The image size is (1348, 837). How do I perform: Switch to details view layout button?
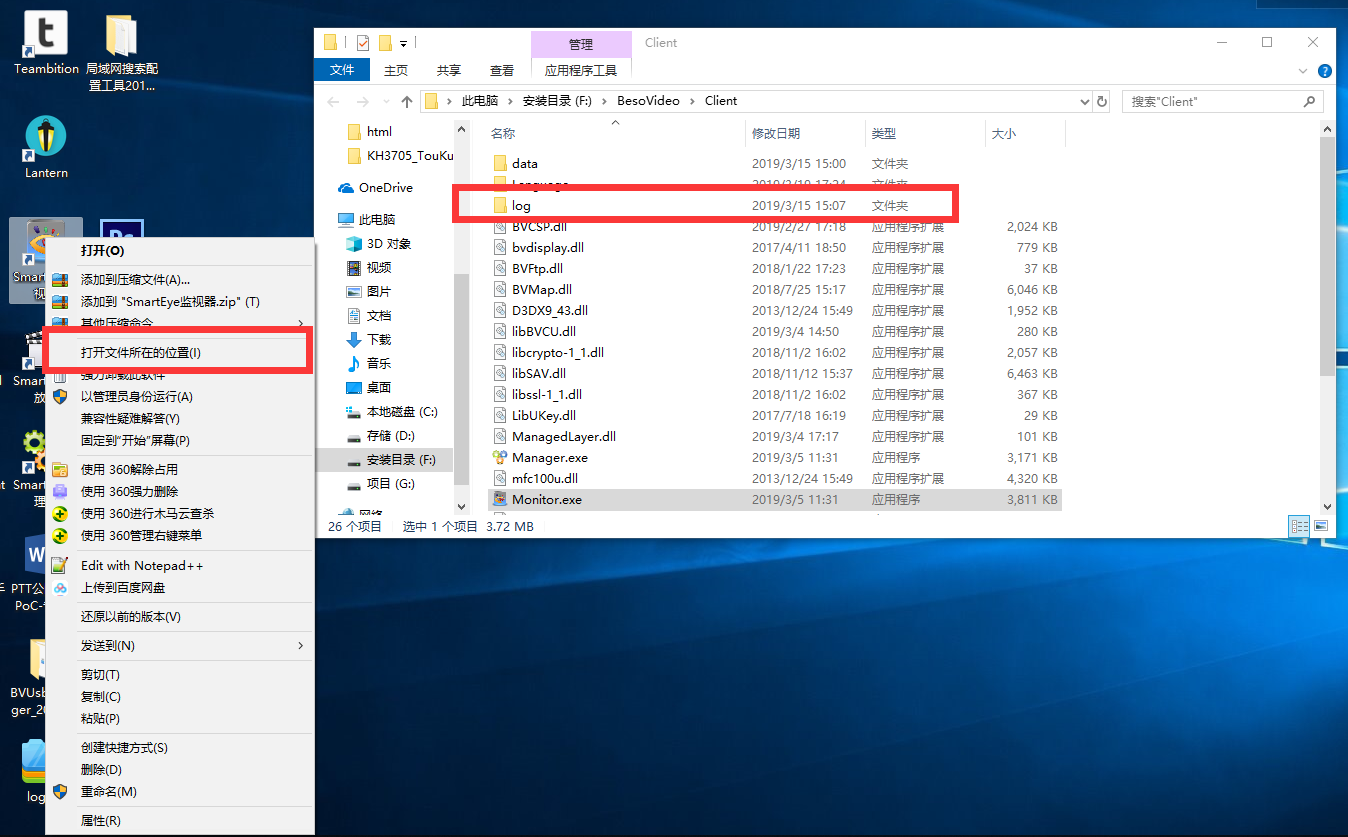[1300, 526]
